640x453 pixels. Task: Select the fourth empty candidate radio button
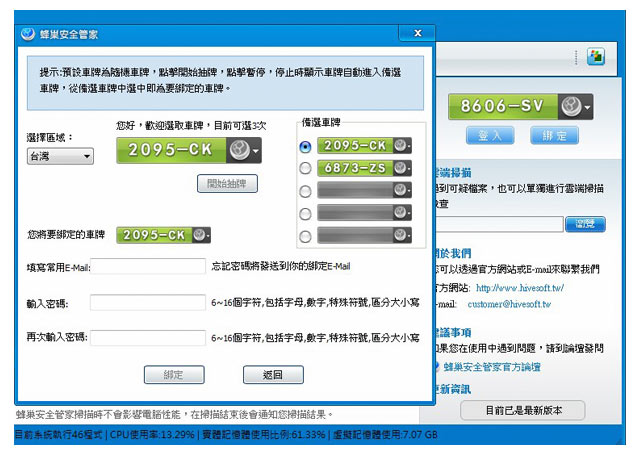pos(305,213)
